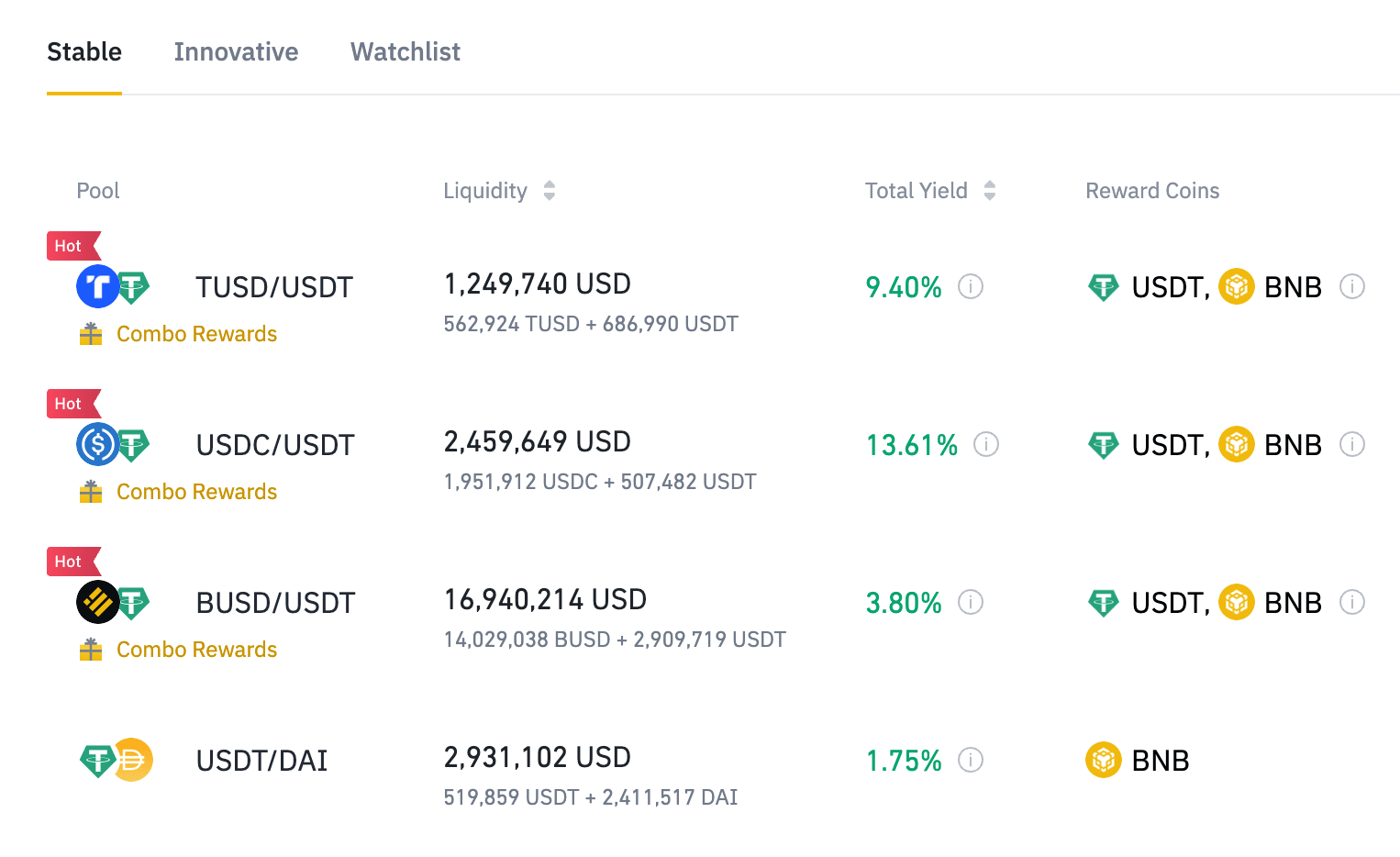
Task: Open Combo Rewards link under USDC/USDT
Action: pyautogui.click(x=196, y=492)
